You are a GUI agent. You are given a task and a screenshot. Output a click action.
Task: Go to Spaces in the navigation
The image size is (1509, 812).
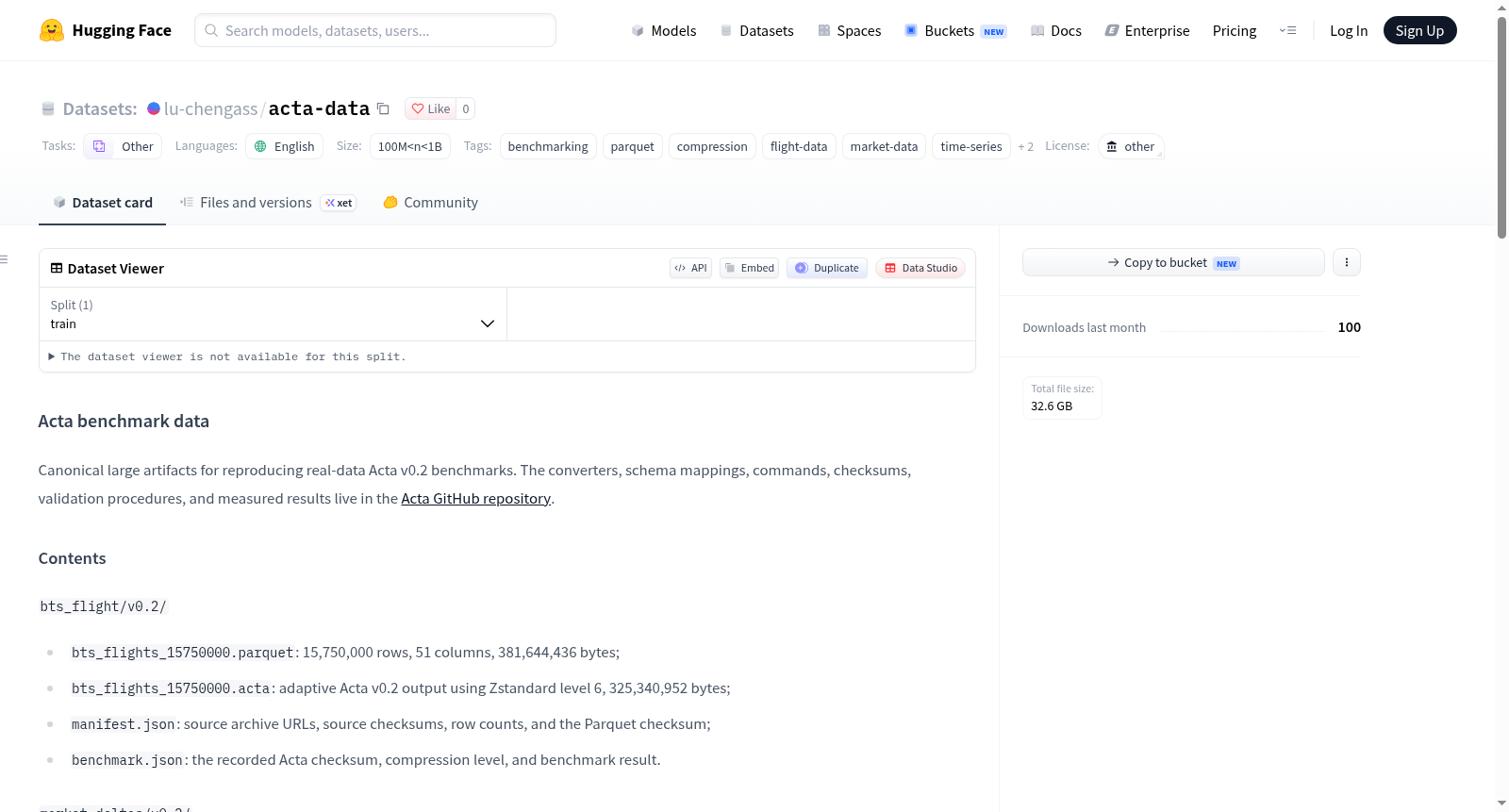click(849, 30)
